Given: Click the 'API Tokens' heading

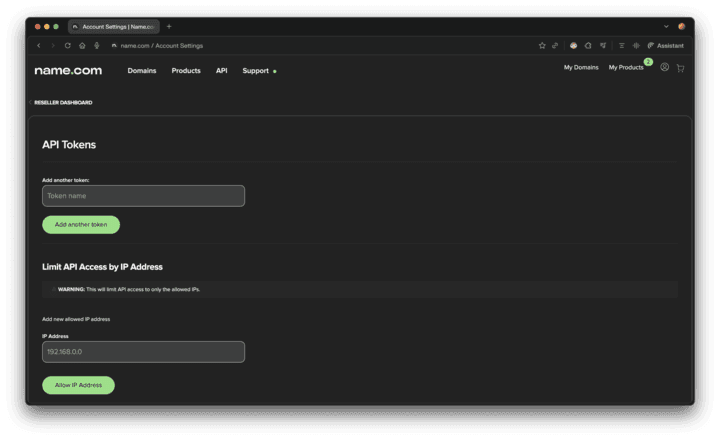Looking at the screenshot, I should pos(69,145).
